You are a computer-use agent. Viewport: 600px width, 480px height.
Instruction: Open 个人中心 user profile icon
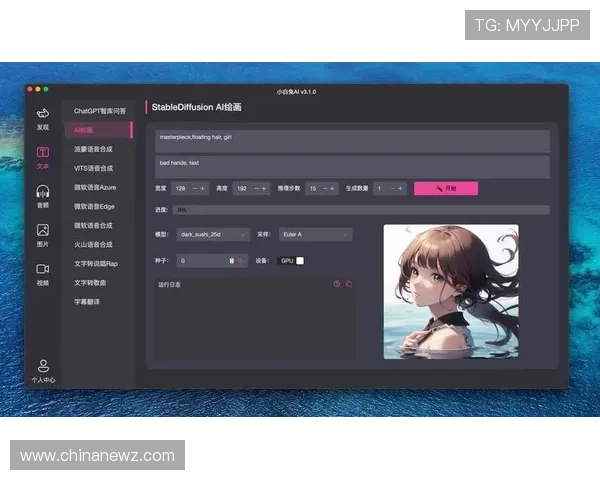coord(43,366)
